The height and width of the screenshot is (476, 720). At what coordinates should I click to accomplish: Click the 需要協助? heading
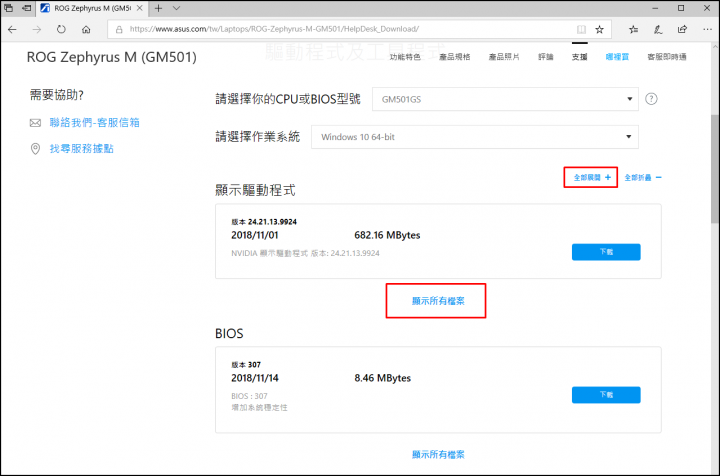coord(57,95)
